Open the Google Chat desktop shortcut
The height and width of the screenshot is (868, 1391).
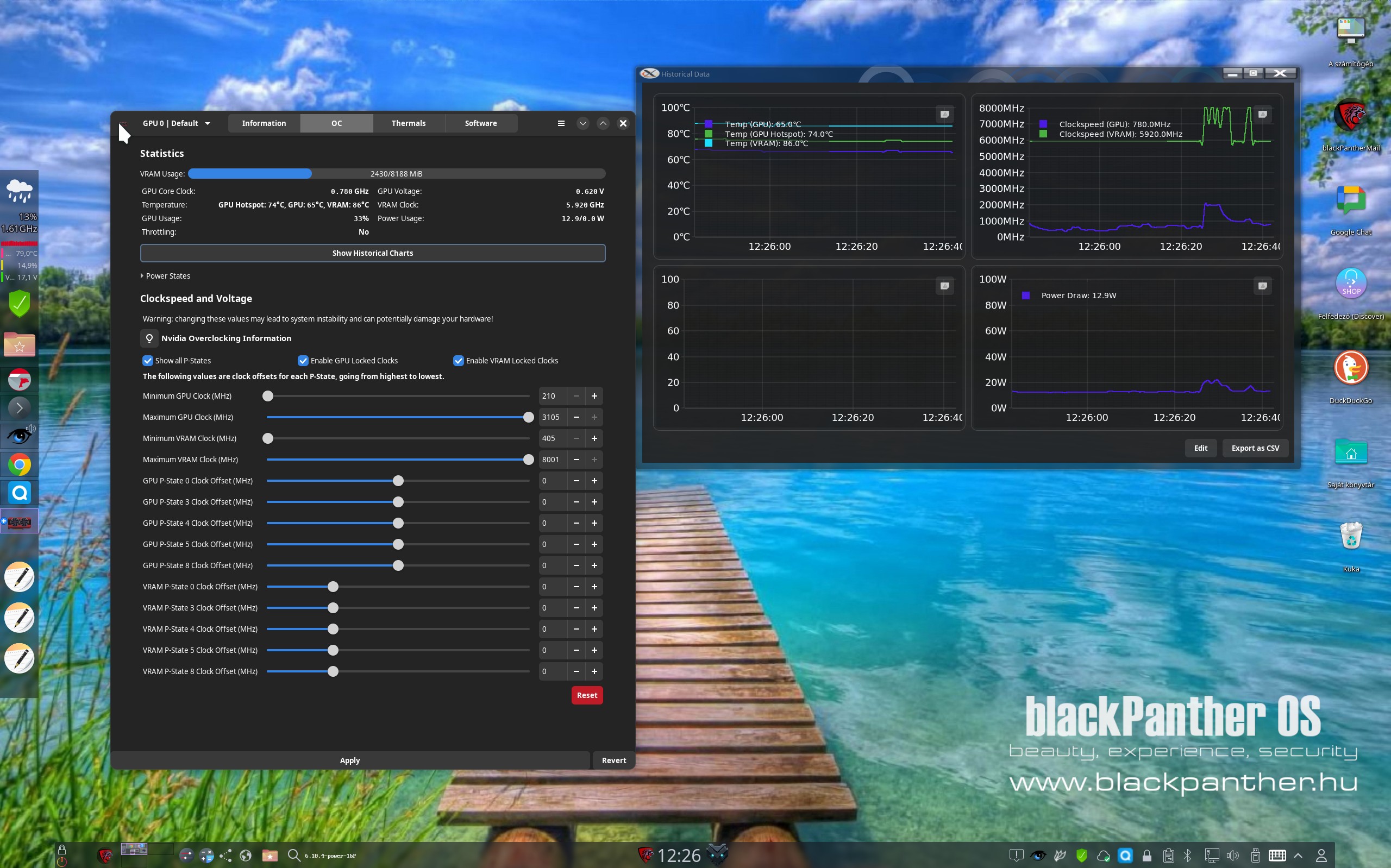[x=1350, y=200]
